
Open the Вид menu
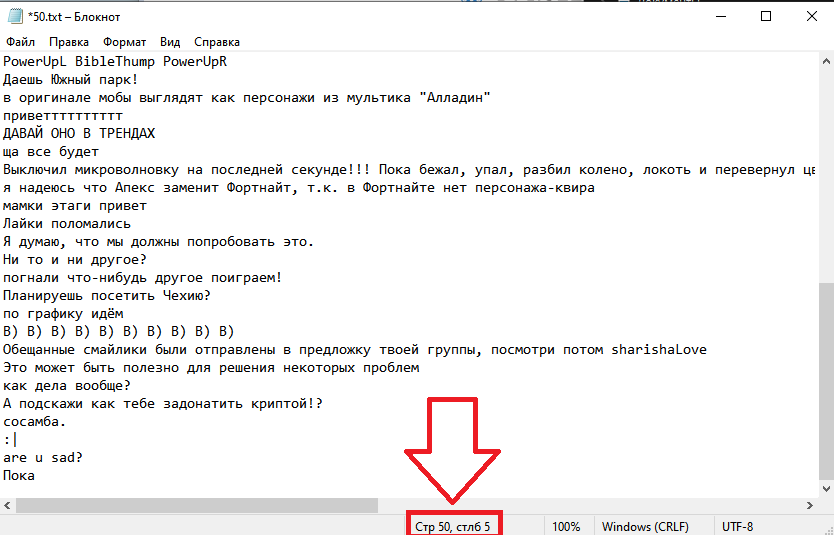(170, 43)
